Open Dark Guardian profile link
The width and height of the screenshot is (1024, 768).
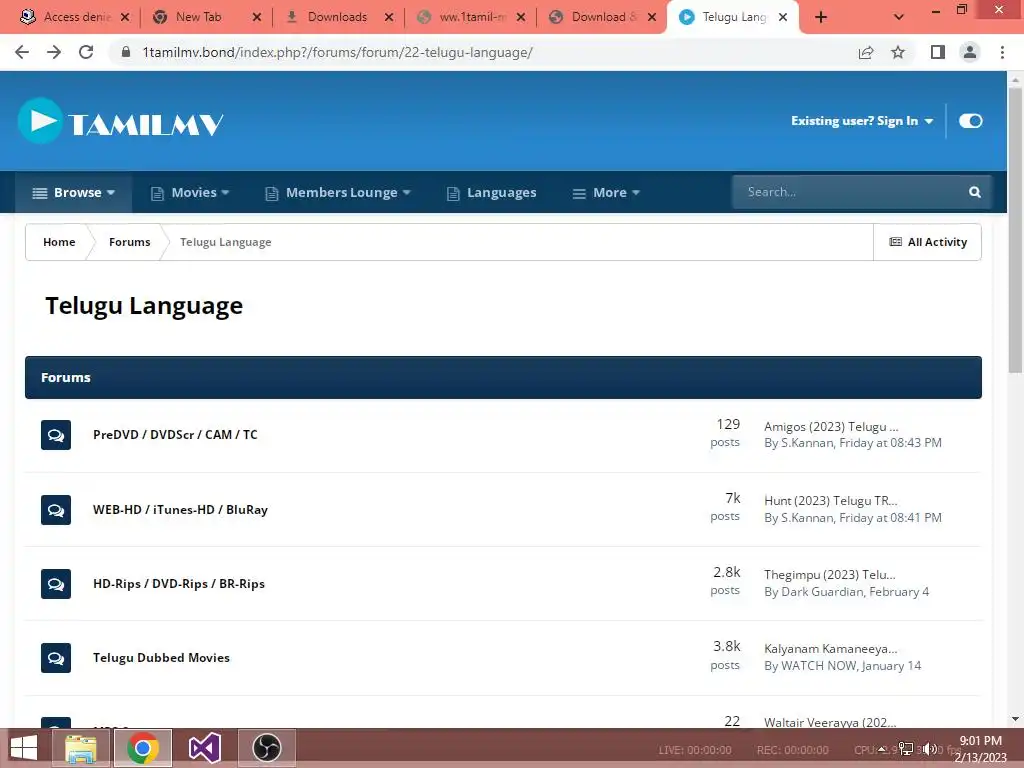point(822,592)
